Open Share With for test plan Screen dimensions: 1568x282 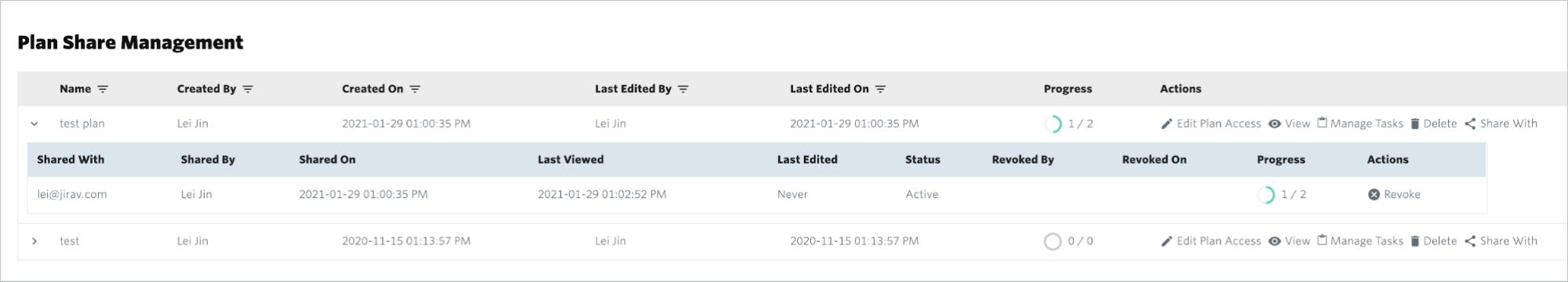click(x=1501, y=124)
